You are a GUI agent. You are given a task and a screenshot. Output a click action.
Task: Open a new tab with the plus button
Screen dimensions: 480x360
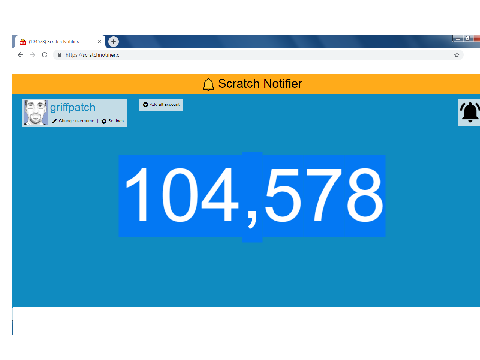click(113, 42)
